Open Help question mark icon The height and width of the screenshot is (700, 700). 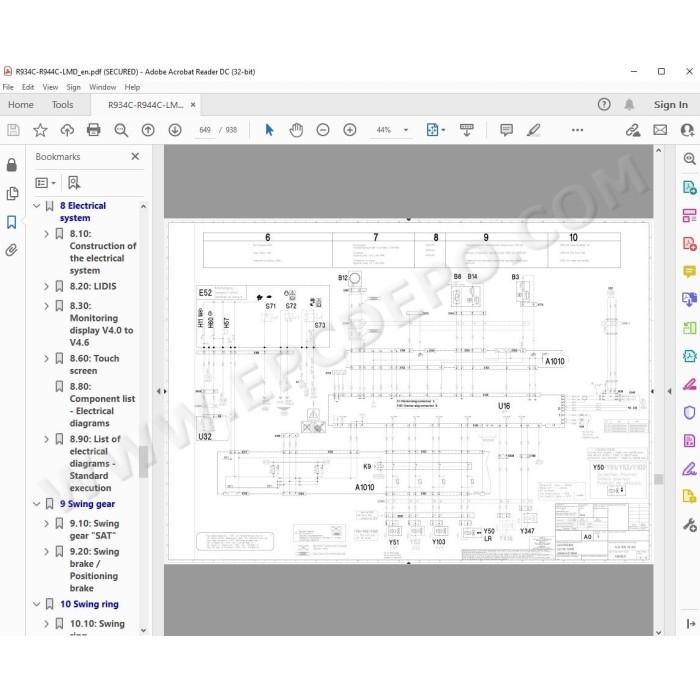(x=604, y=104)
